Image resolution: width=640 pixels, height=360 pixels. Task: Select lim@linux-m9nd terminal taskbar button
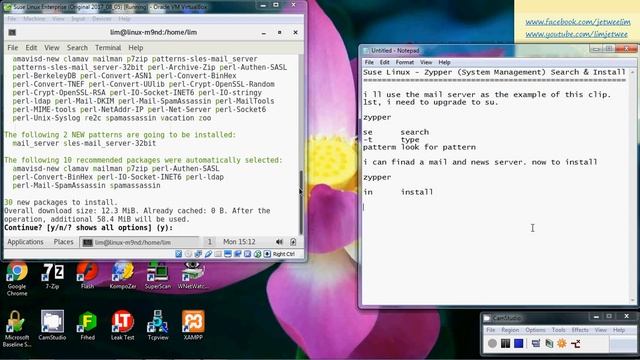coord(140,242)
